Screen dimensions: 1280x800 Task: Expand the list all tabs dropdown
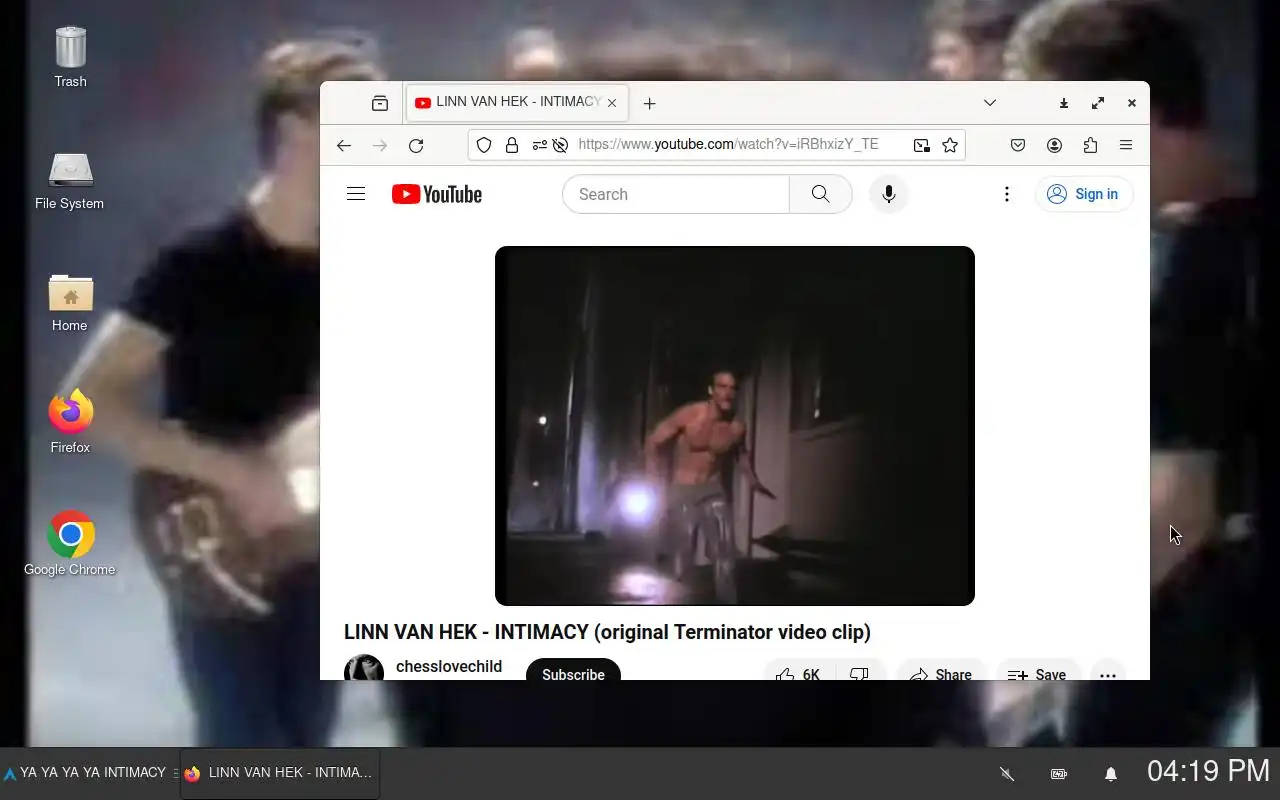point(990,103)
